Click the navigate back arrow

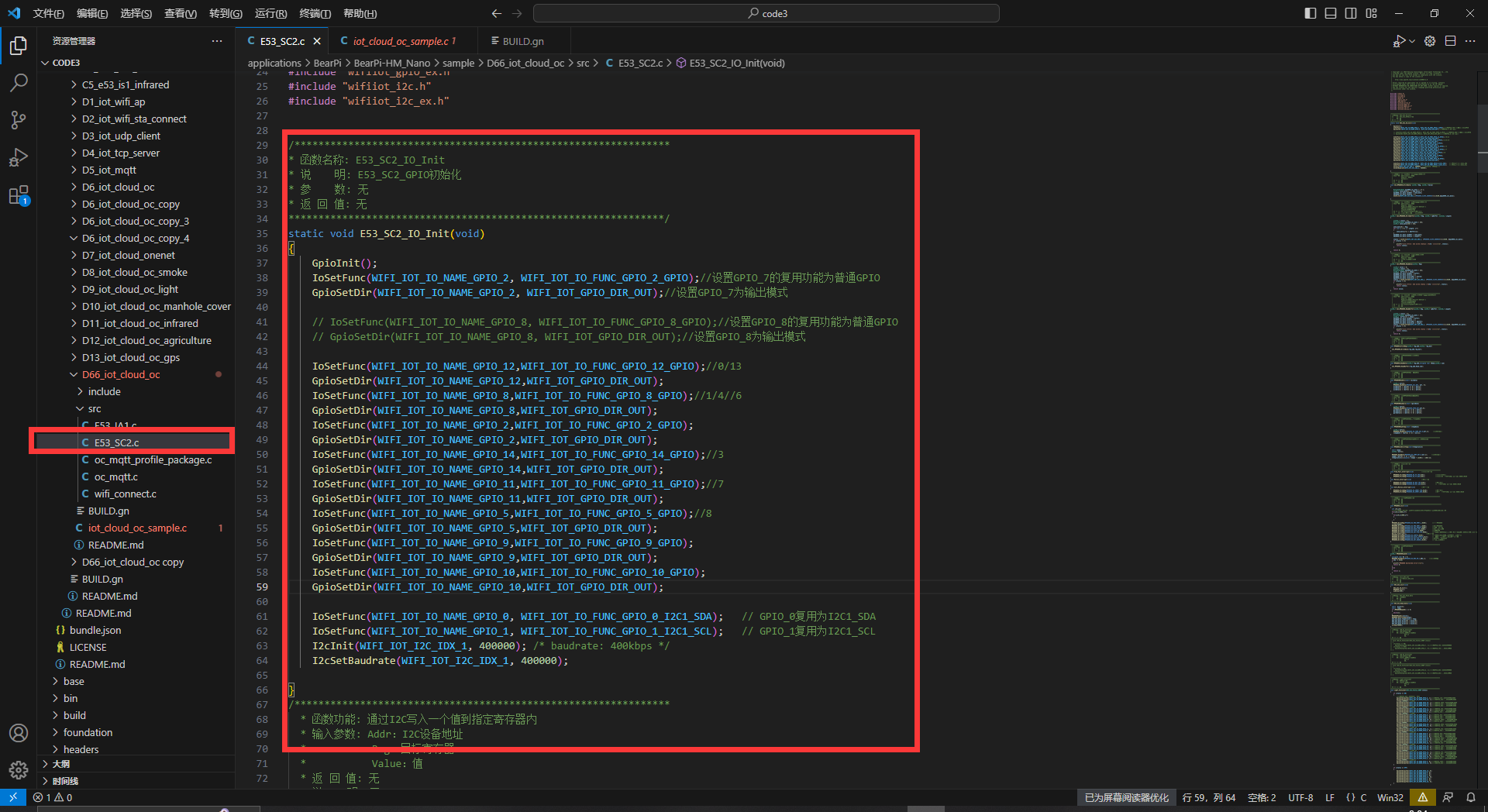point(497,13)
